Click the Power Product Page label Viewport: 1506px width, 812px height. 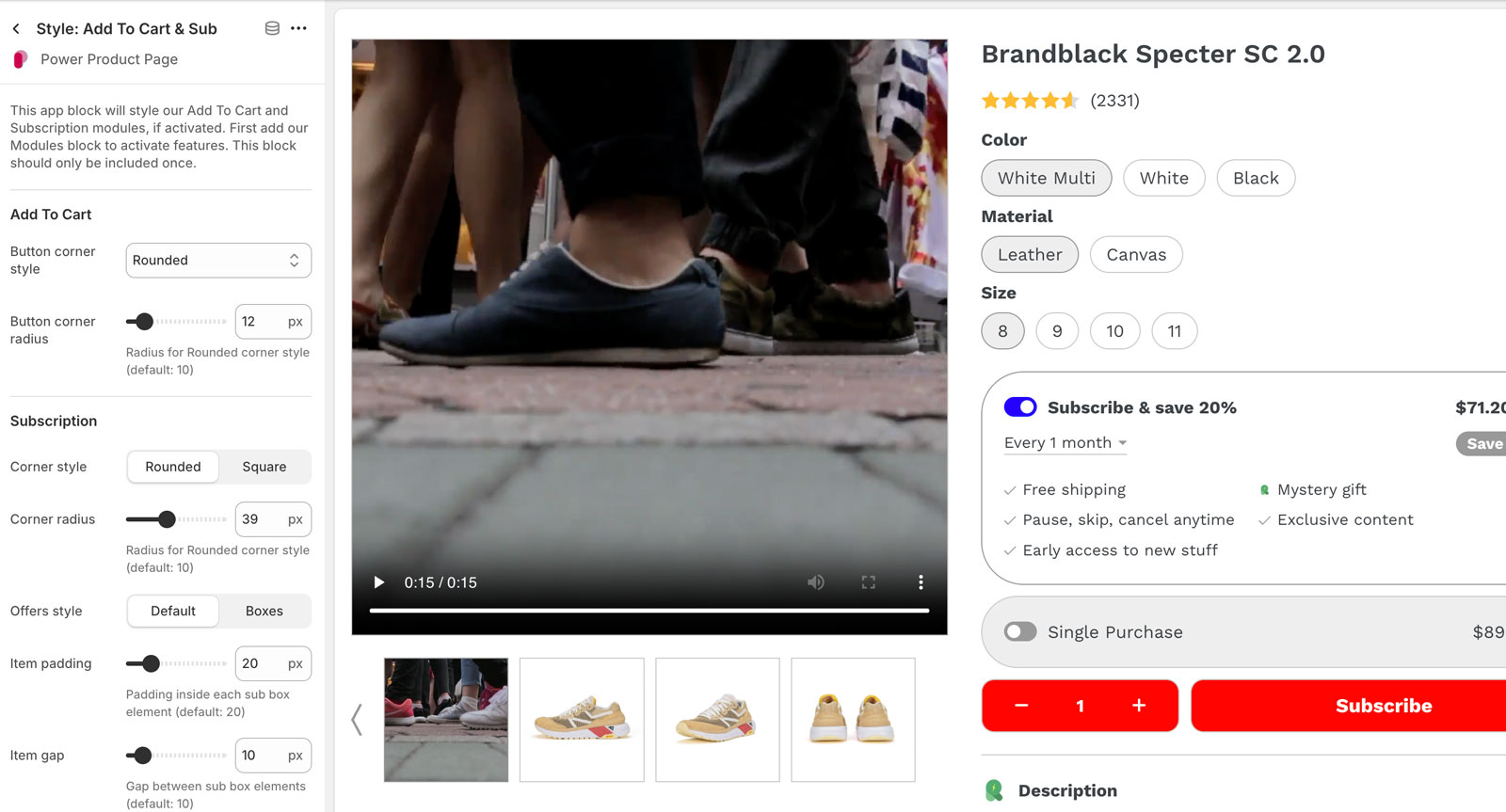[109, 59]
